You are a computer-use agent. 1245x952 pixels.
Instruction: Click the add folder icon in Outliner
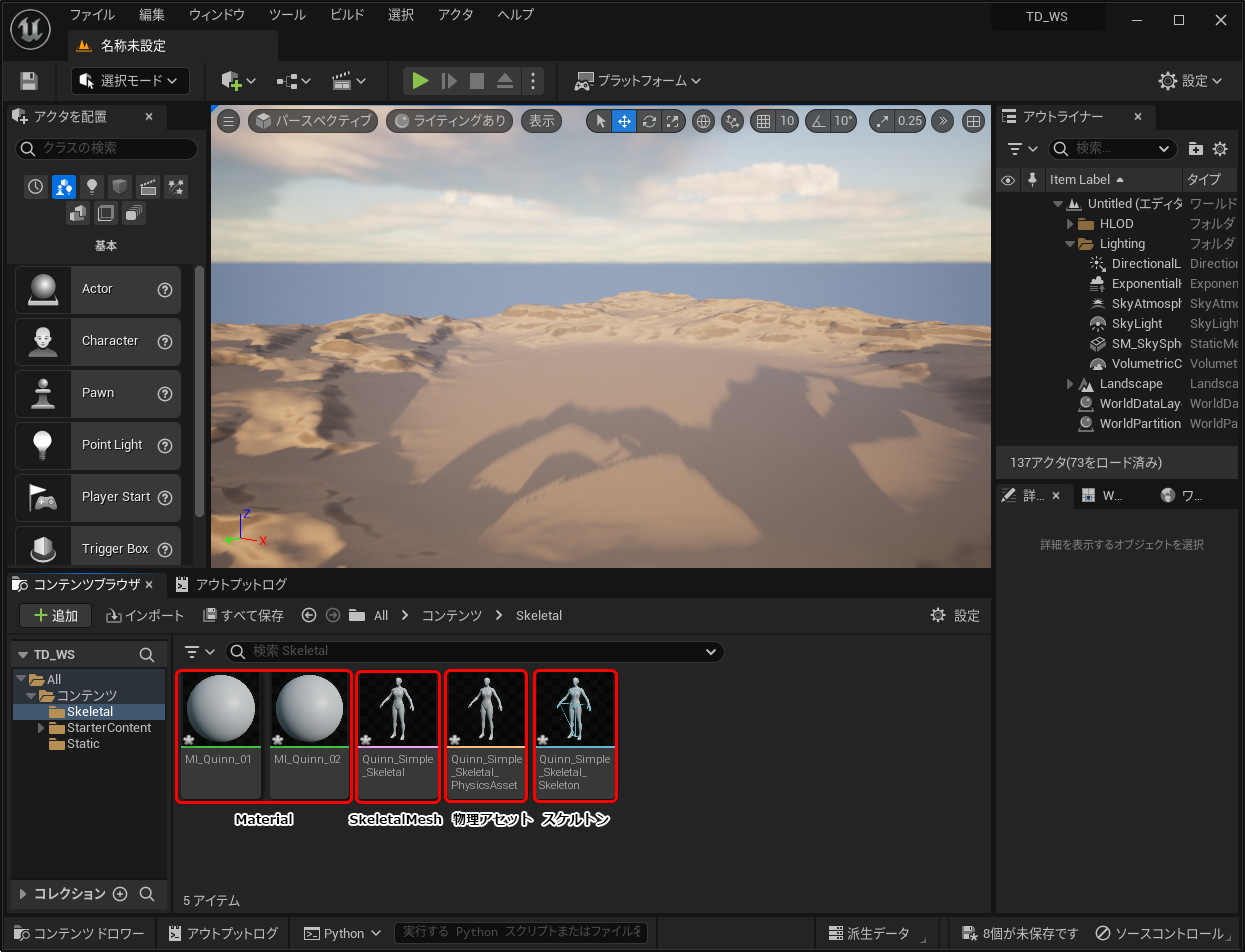pyautogui.click(x=1195, y=149)
